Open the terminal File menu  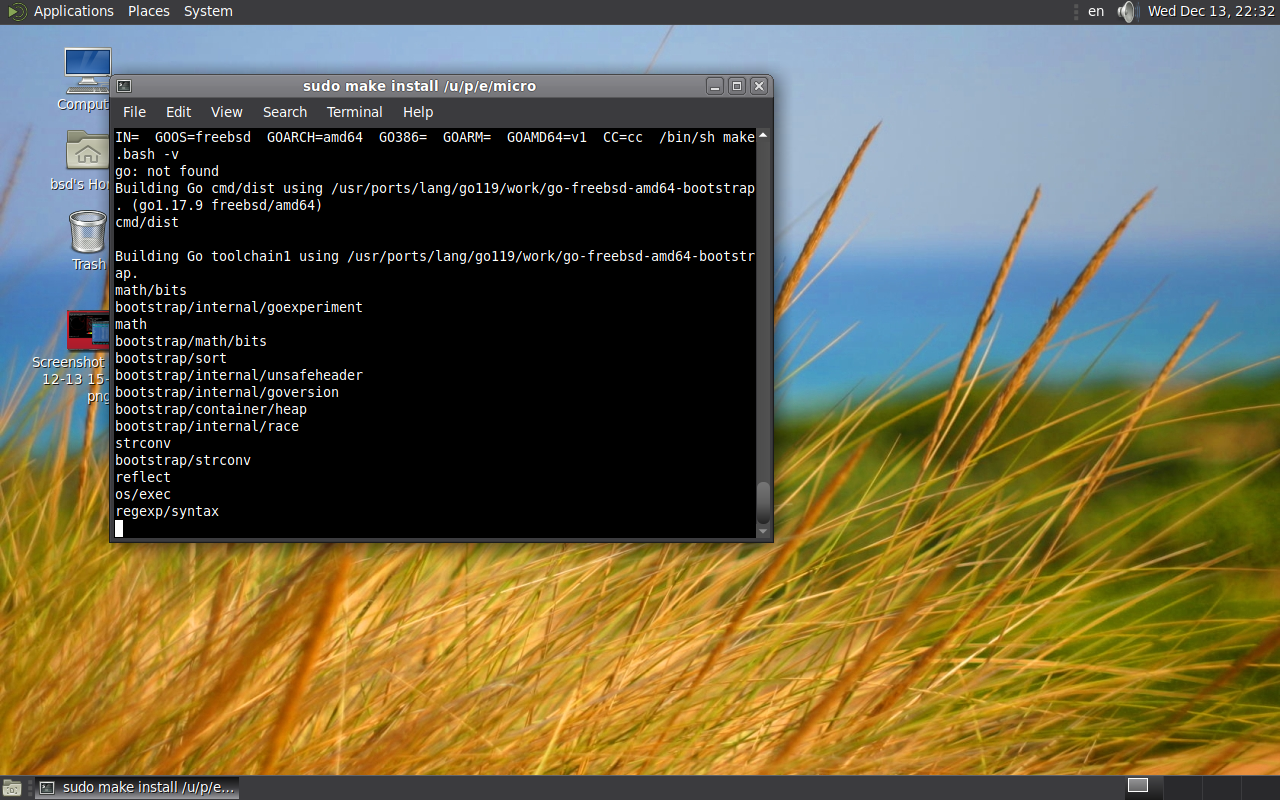point(134,112)
